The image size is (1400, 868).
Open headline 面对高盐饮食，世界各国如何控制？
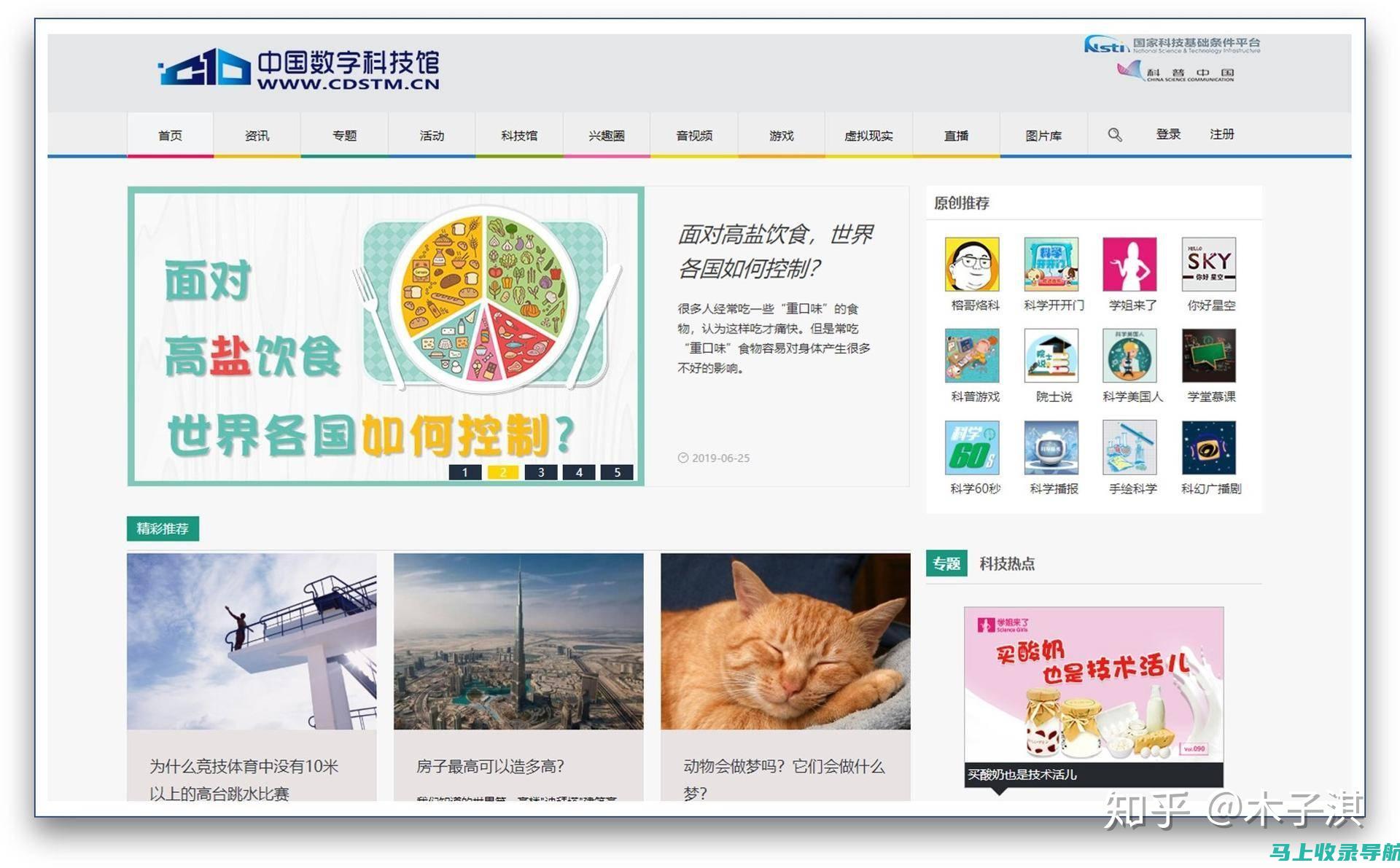[x=776, y=251]
